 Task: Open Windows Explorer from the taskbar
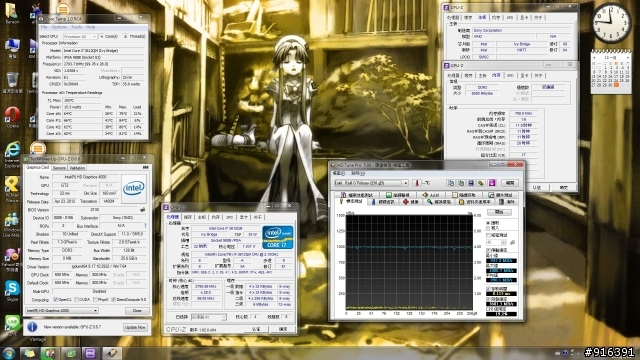(29, 353)
